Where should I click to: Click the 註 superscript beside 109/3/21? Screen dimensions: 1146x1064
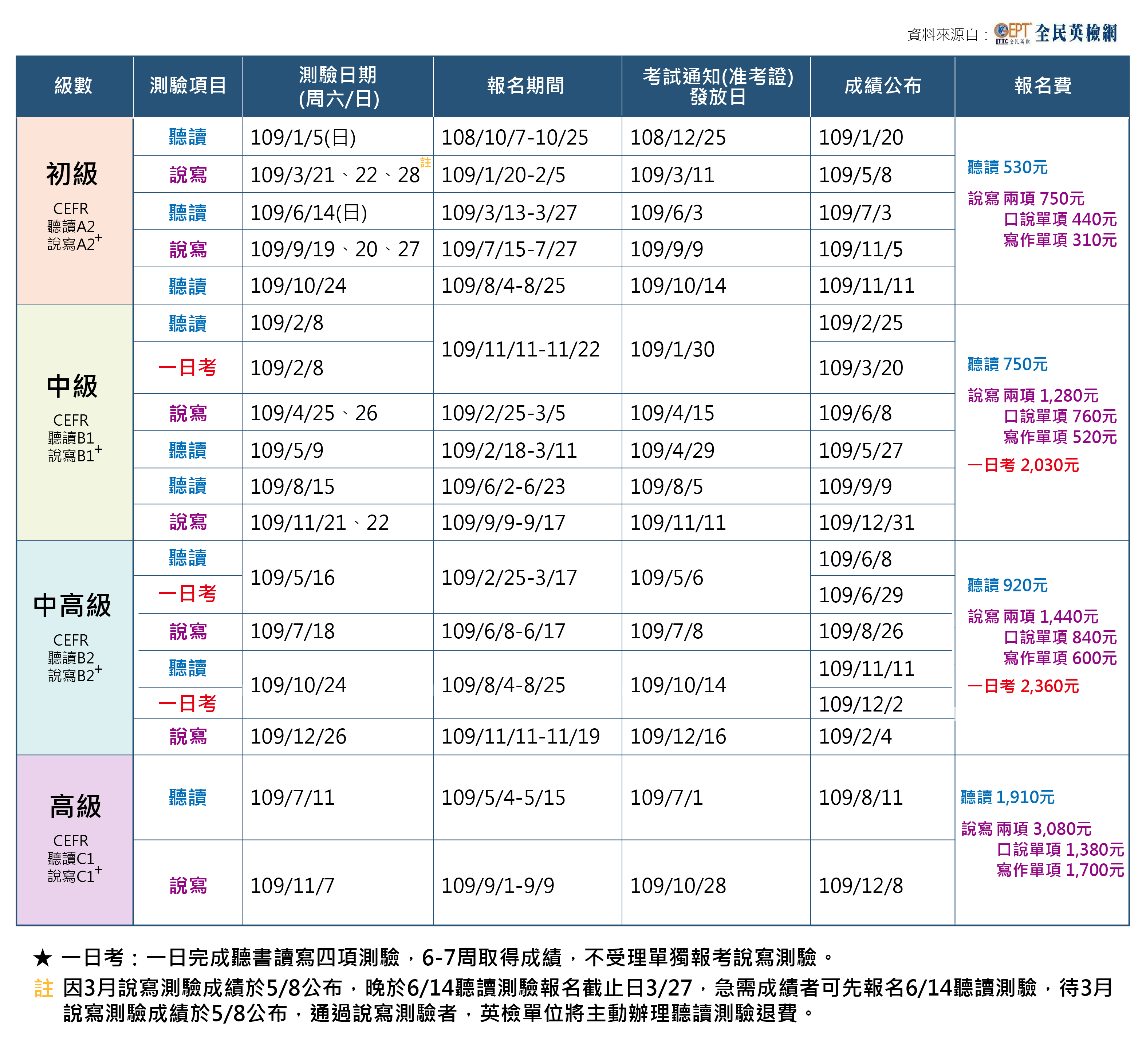tap(426, 162)
